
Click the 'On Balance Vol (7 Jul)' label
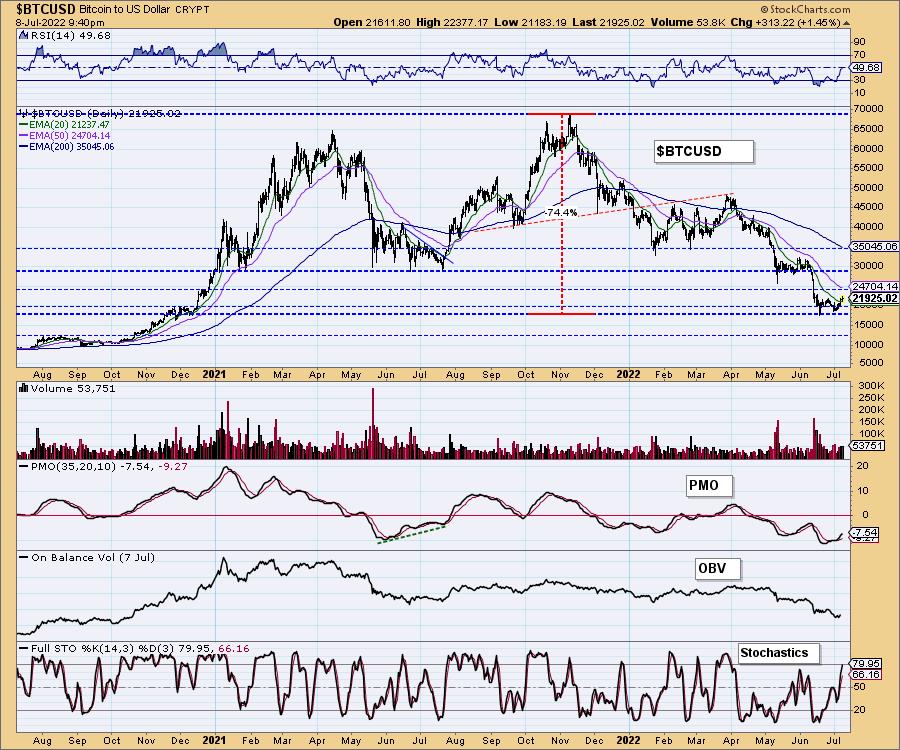tap(87, 557)
